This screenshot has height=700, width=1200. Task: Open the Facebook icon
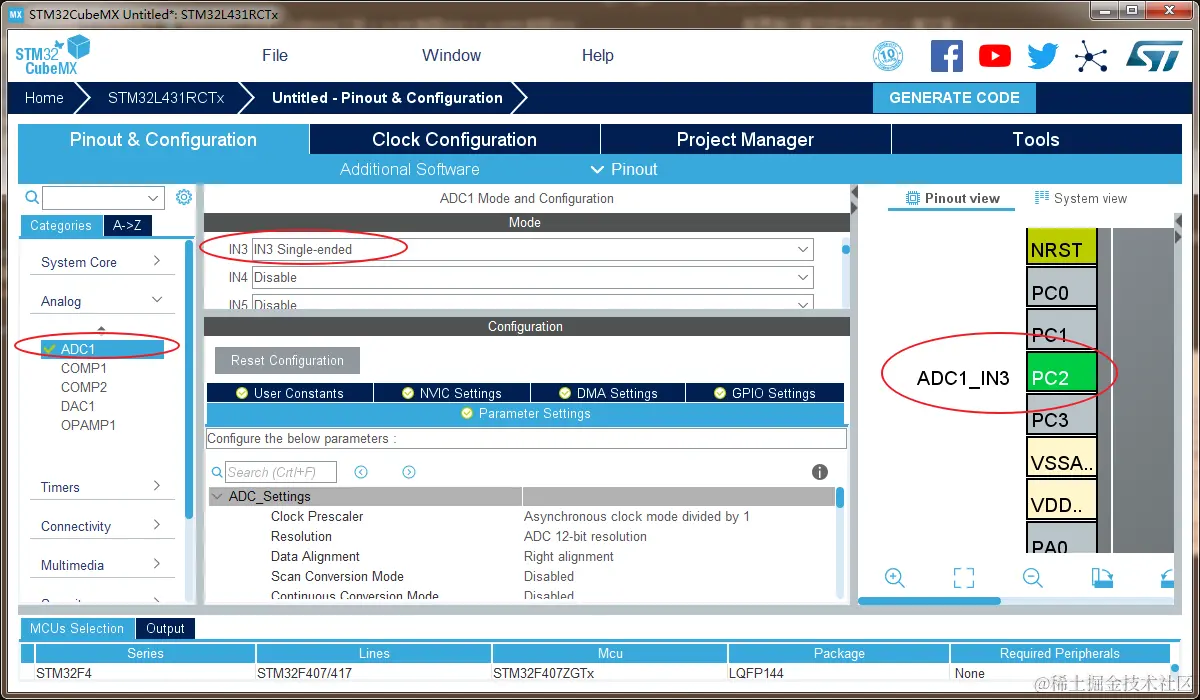946,56
